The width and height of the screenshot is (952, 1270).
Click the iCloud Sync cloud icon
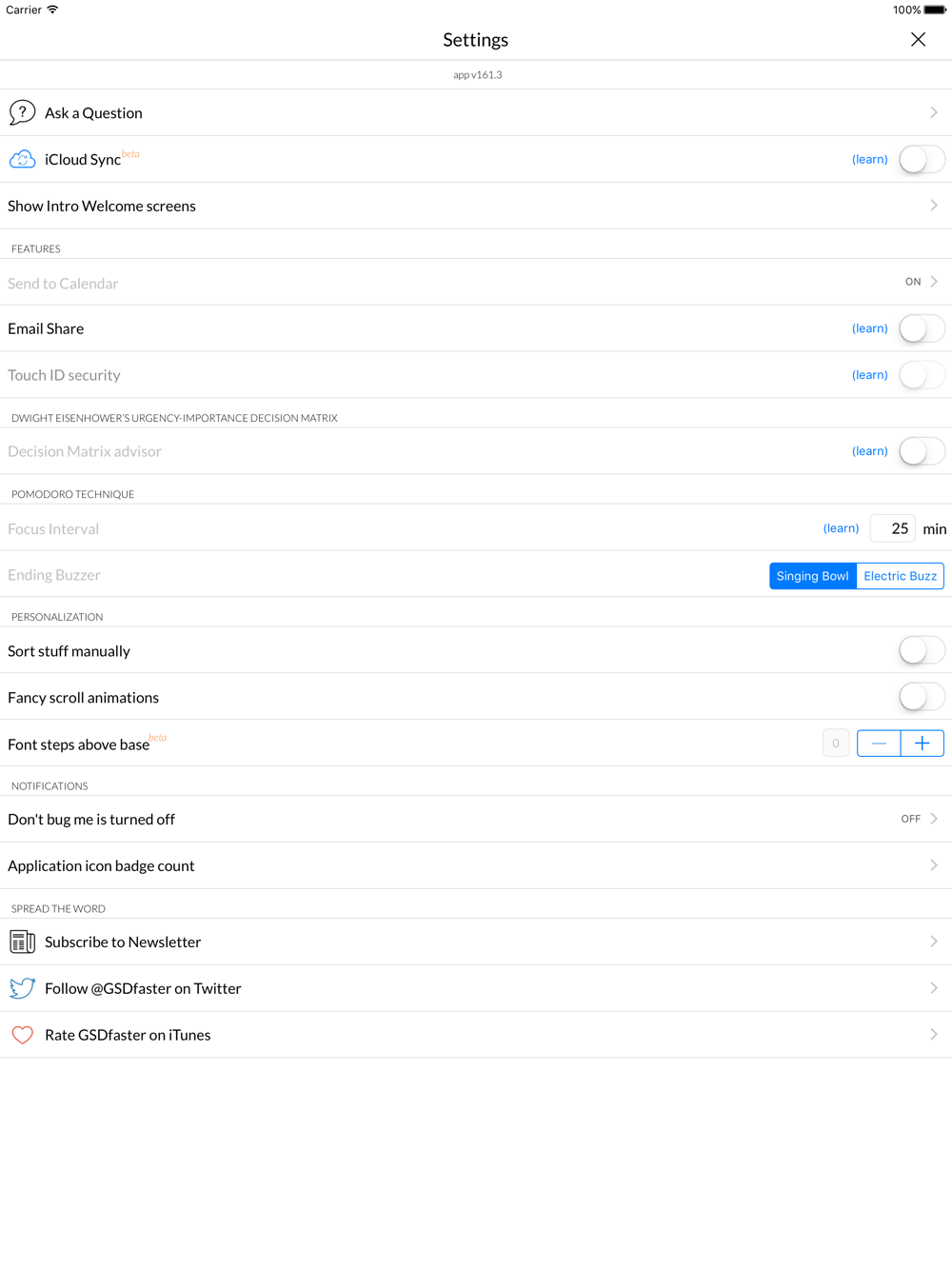click(22, 159)
